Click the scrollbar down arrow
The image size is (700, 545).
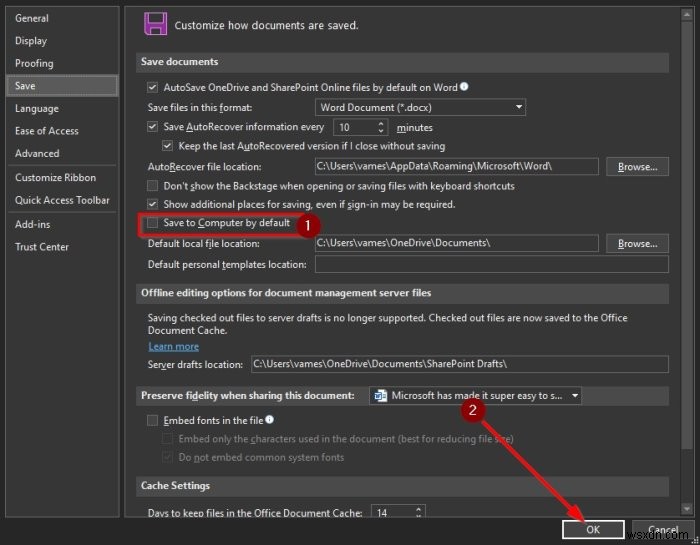coord(687,508)
